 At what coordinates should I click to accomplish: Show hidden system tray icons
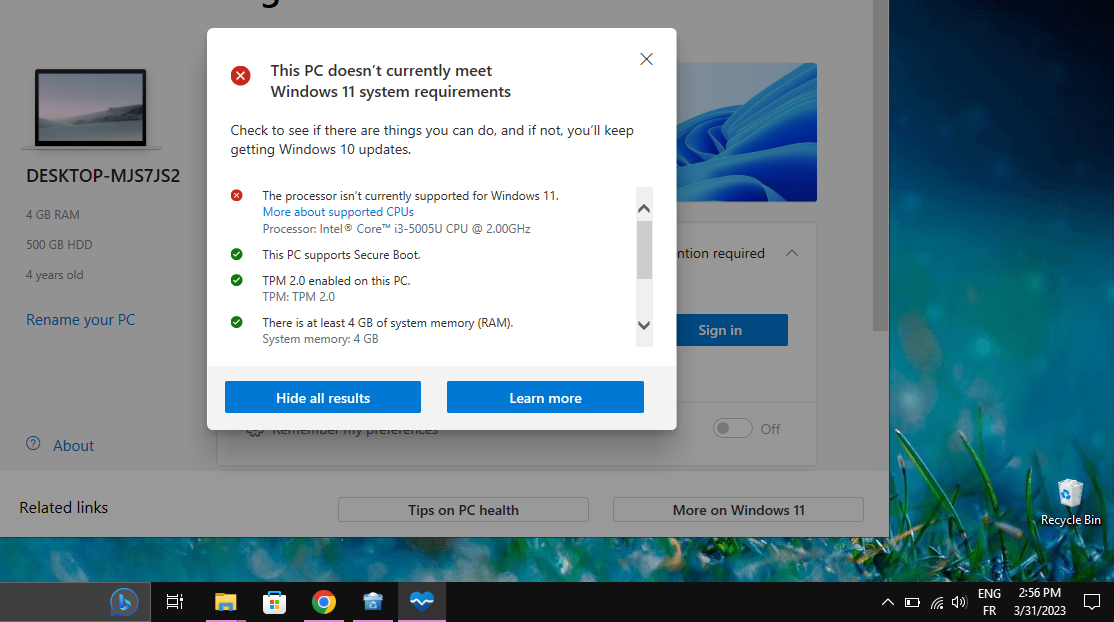click(887, 602)
